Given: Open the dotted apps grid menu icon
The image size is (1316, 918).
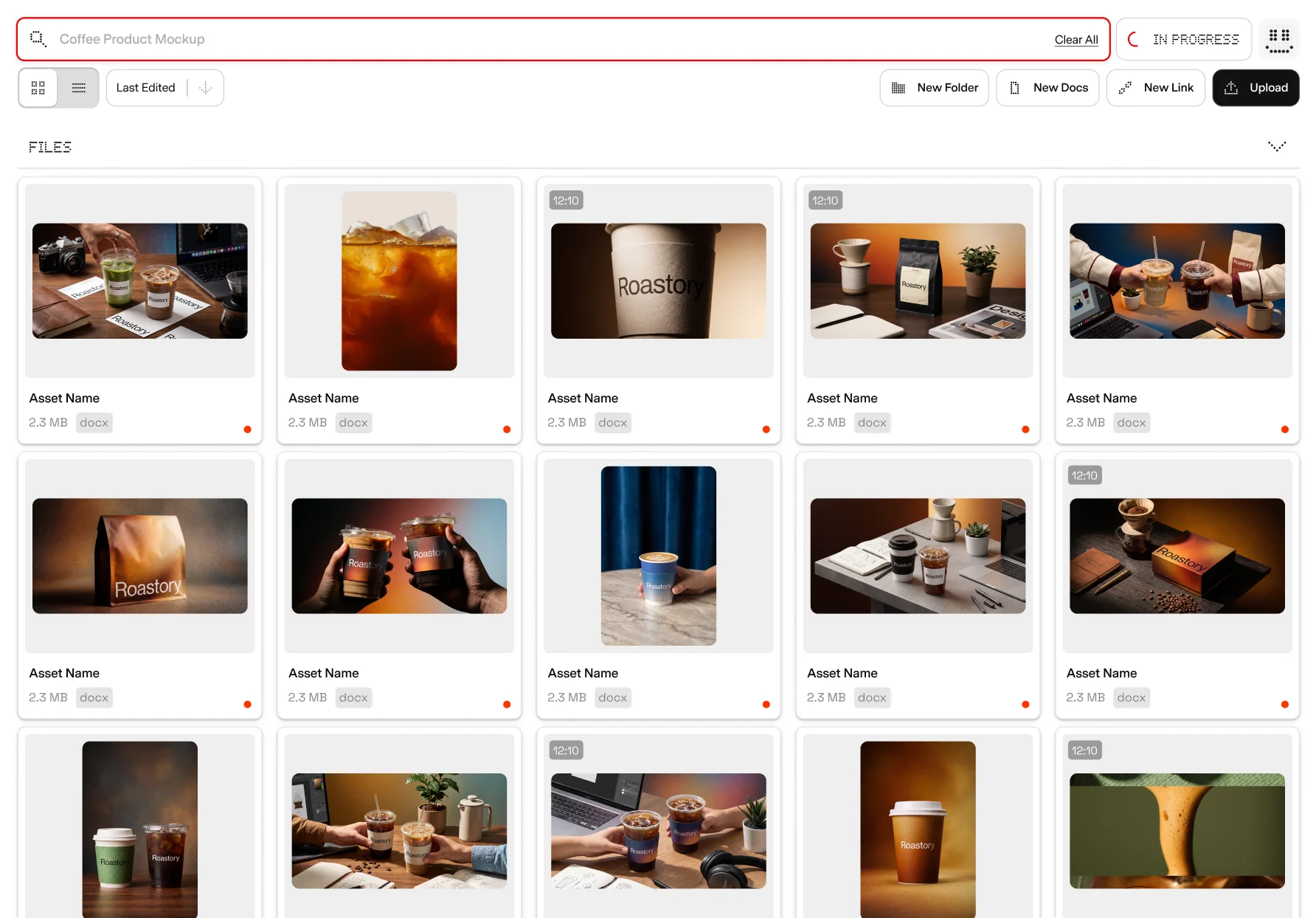Looking at the screenshot, I should click(x=1278, y=39).
